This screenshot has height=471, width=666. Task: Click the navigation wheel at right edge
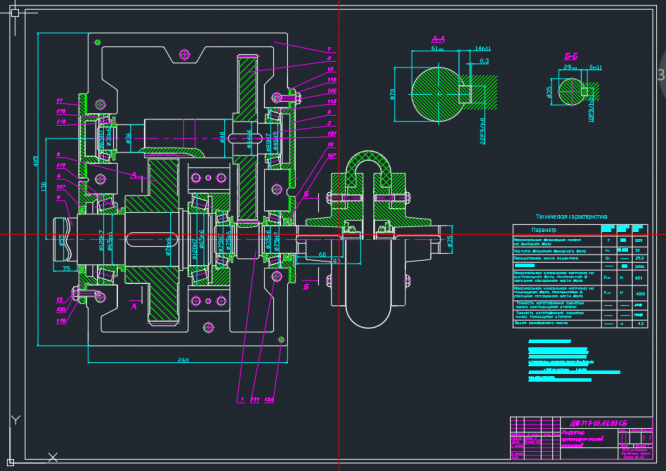click(660, 75)
